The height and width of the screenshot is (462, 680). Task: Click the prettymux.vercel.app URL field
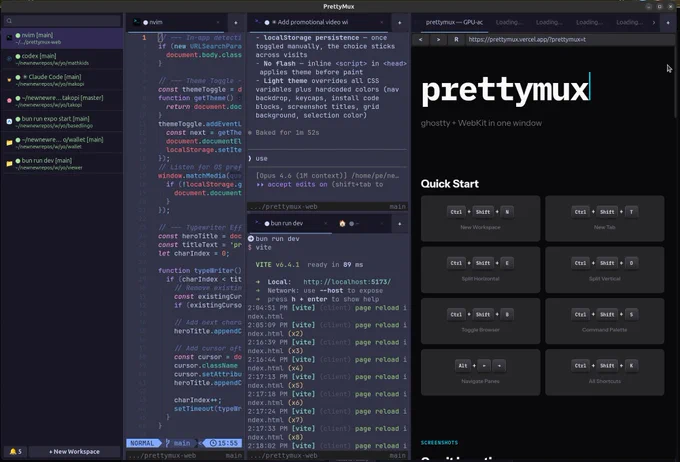point(570,39)
